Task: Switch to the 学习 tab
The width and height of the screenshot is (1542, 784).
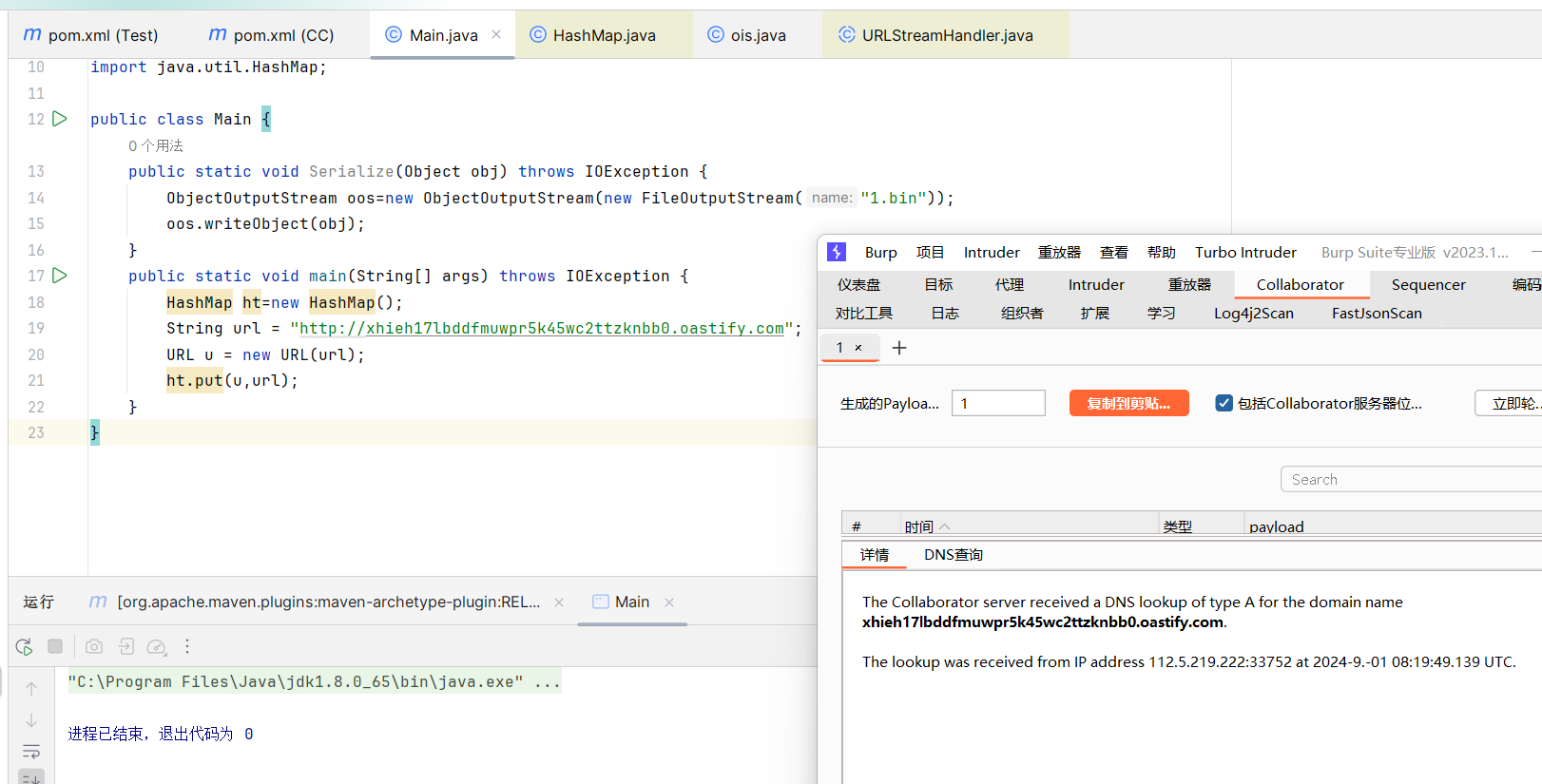Action: tap(1161, 314)
